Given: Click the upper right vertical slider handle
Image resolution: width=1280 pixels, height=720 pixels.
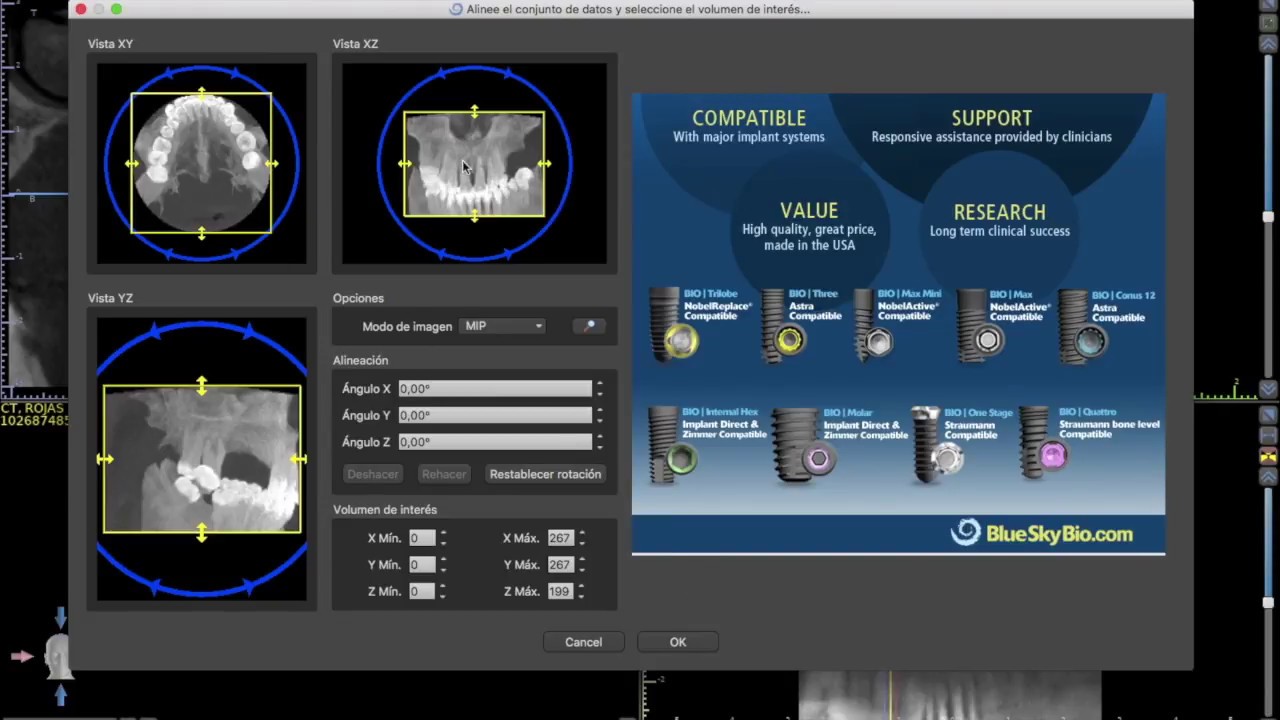Looking at the screenshot, I should (1268, 217).
